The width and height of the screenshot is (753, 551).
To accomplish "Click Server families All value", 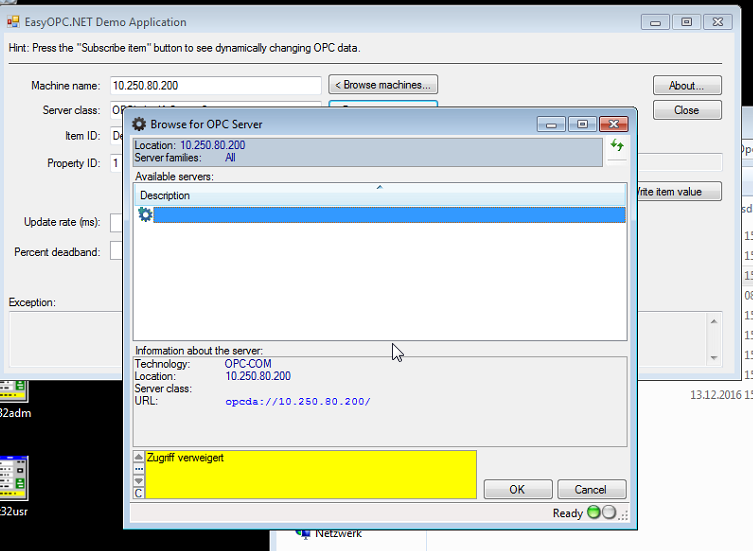I will pos(230,158).
